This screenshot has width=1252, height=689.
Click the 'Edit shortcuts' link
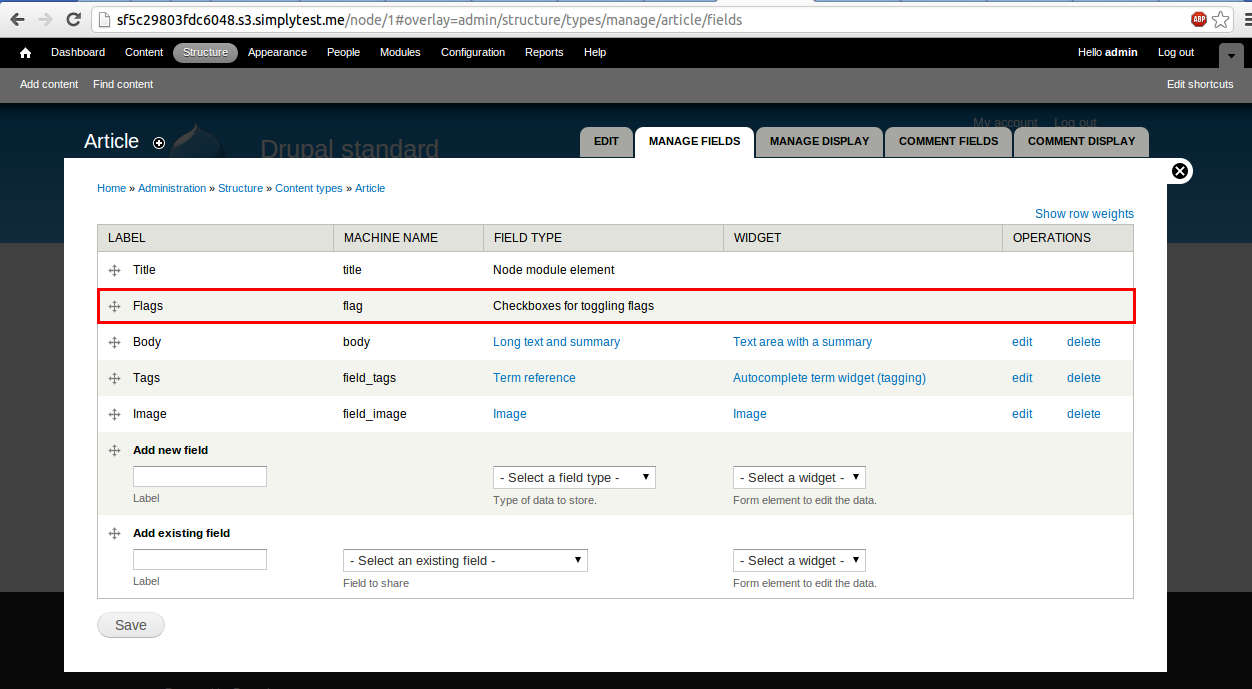[x=1200, y=84]
